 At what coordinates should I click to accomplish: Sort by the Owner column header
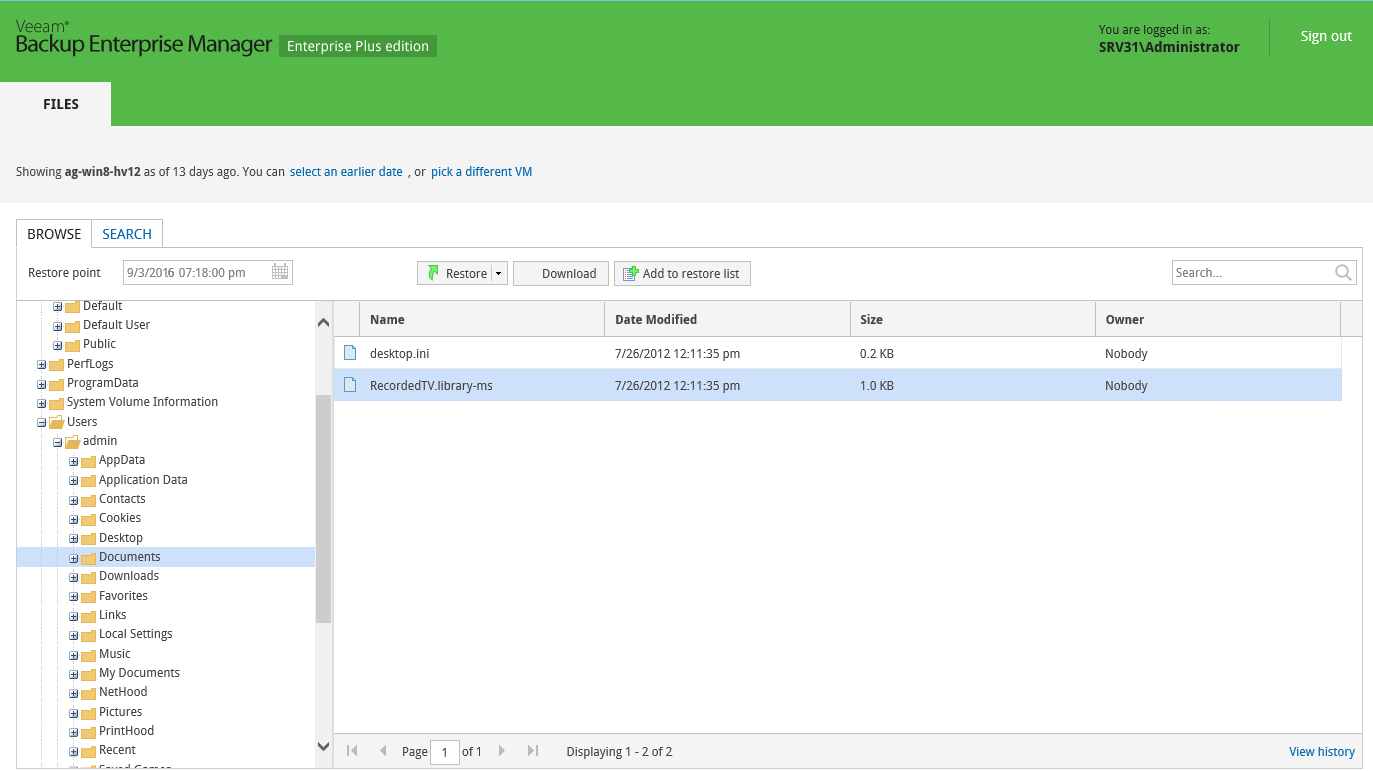1217,319
